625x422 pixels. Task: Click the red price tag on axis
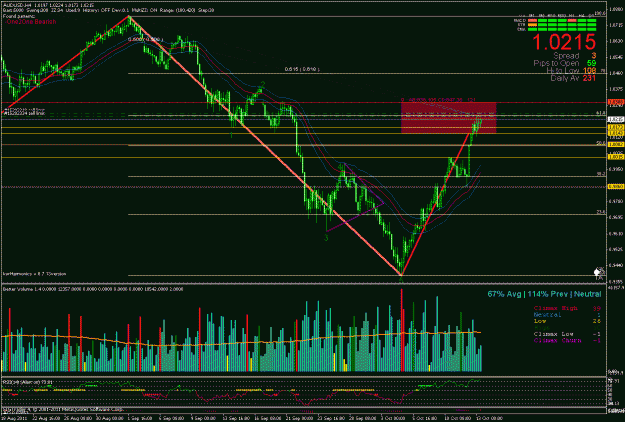point(615,102)
